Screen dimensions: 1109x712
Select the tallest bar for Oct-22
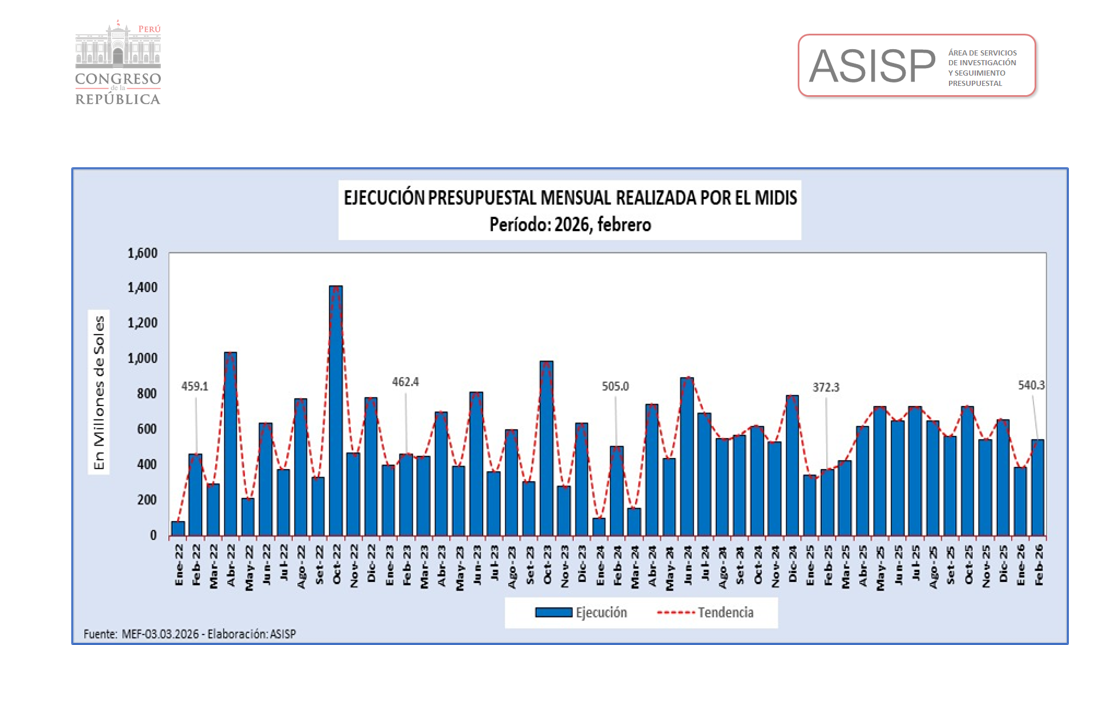(x=336, y=410)
